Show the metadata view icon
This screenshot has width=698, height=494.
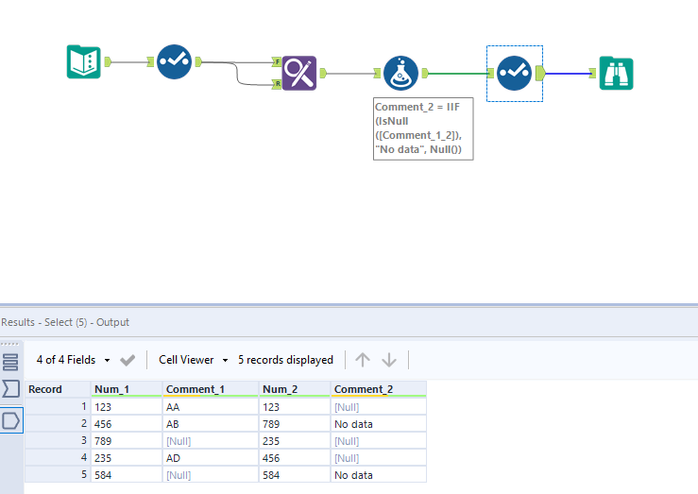(x=11, y=362)
